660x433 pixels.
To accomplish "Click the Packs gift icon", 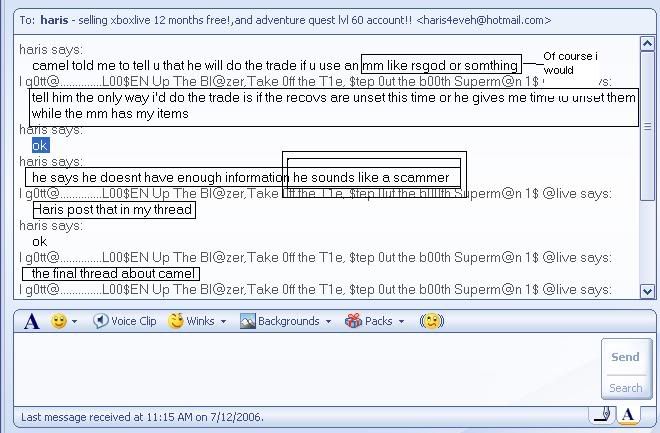I will pos(353,322).
